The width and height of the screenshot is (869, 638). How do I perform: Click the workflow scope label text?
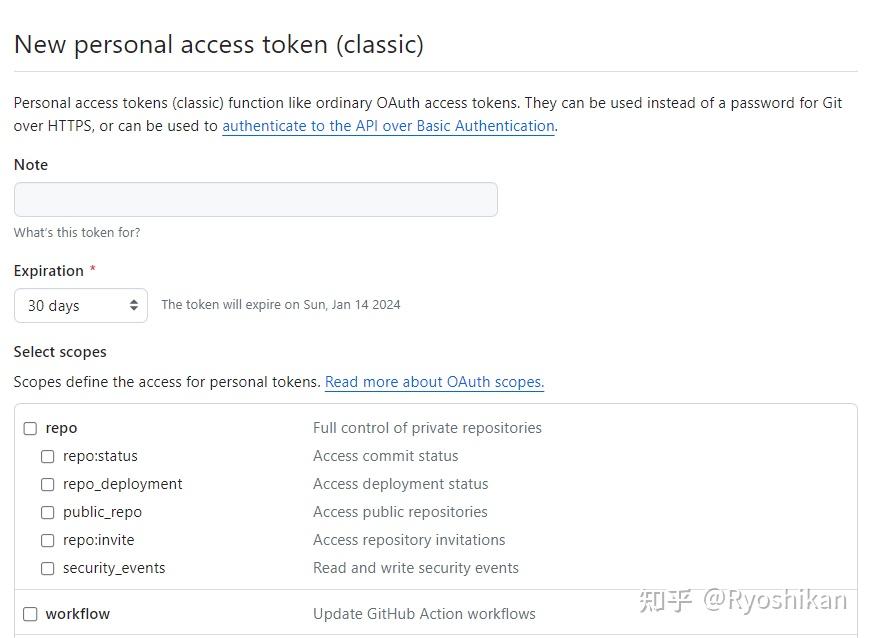[x=77, y=613]
